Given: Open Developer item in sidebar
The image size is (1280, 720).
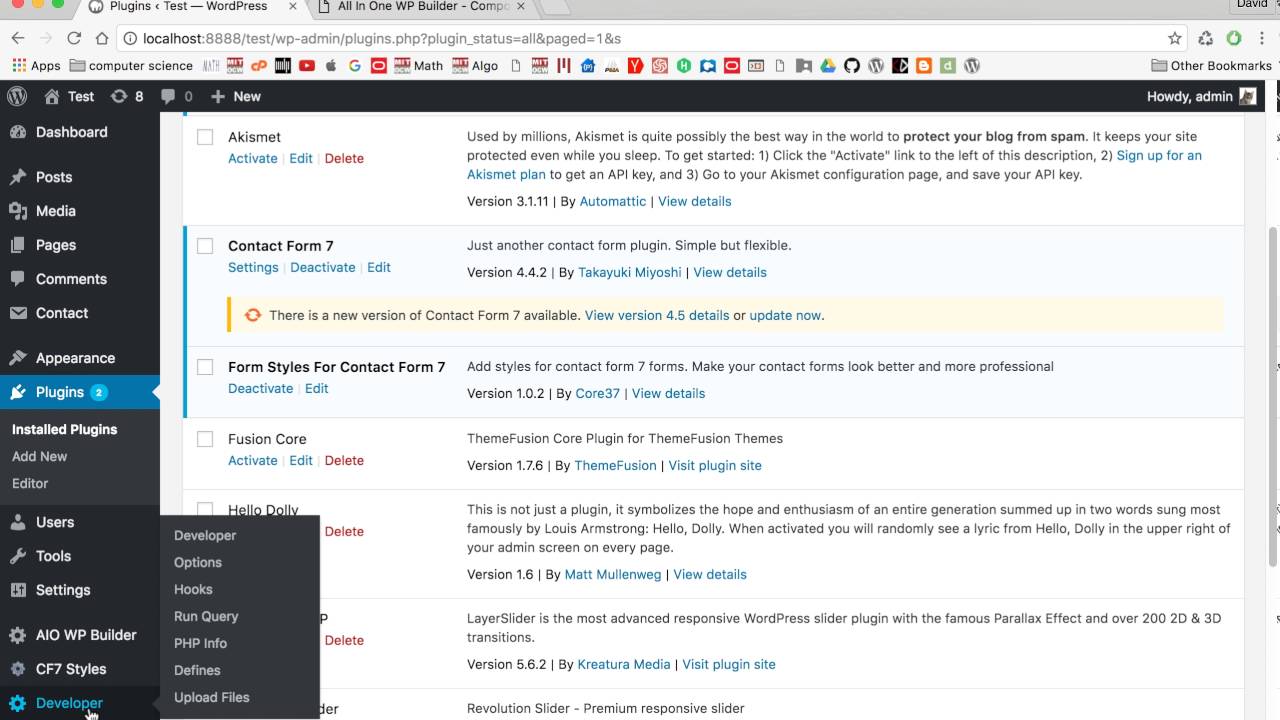Looking at the screenshot, I should pyautogui.click(x=69, y=703).
